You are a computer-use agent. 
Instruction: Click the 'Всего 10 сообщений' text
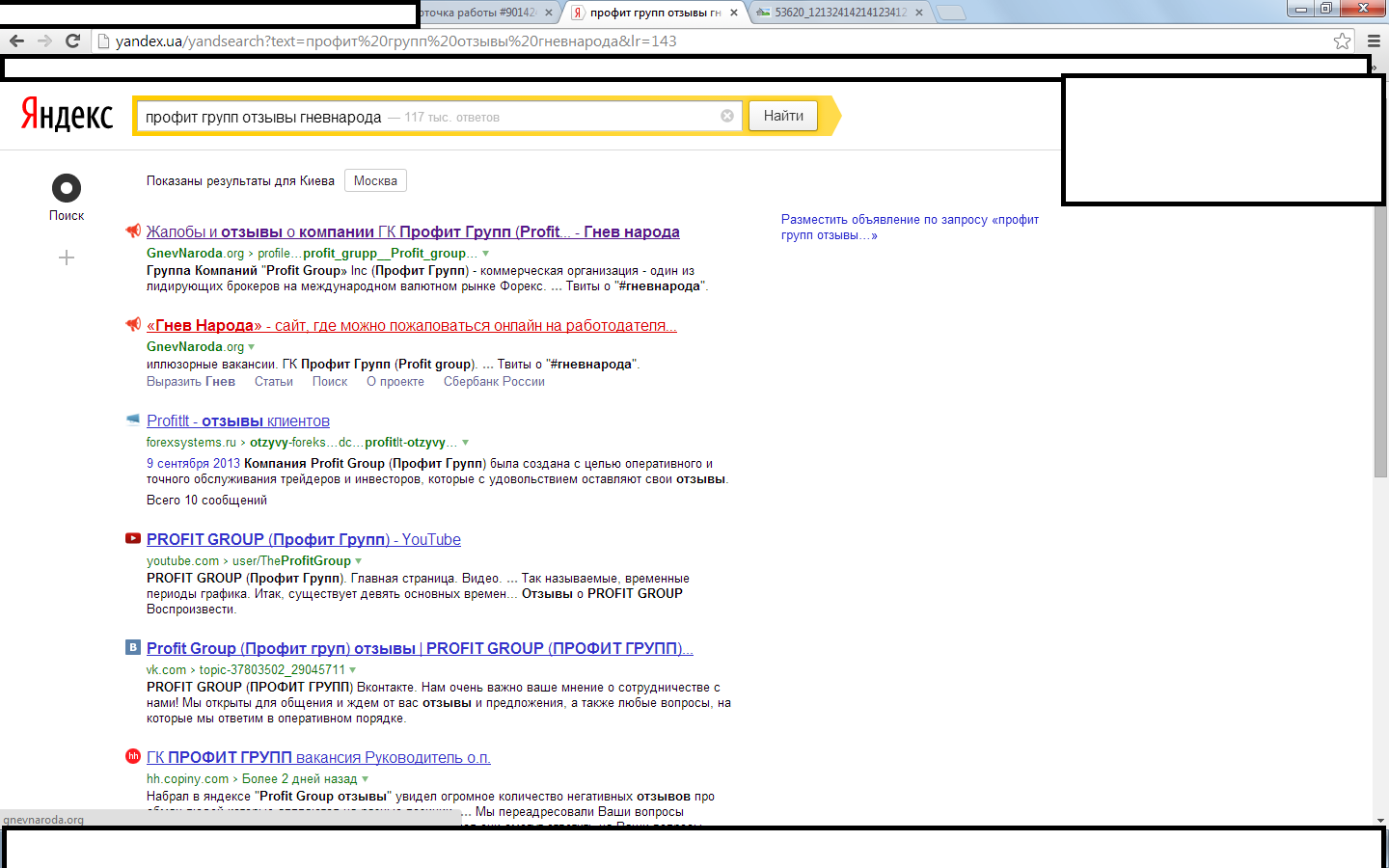pos(206,501)
